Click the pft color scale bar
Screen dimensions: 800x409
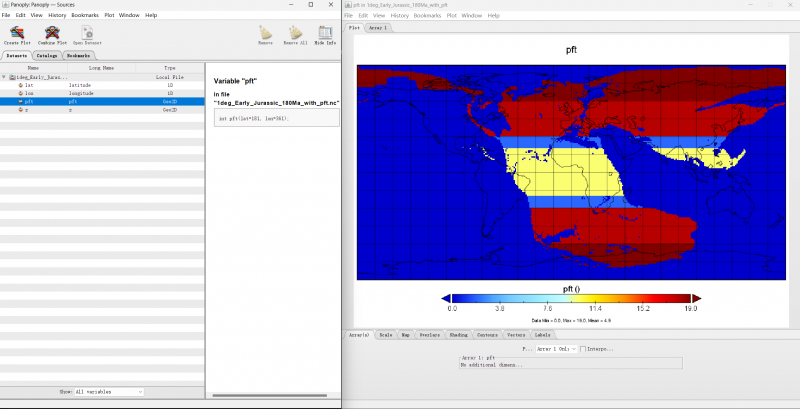pyautogui.click(x=570, y=298)
